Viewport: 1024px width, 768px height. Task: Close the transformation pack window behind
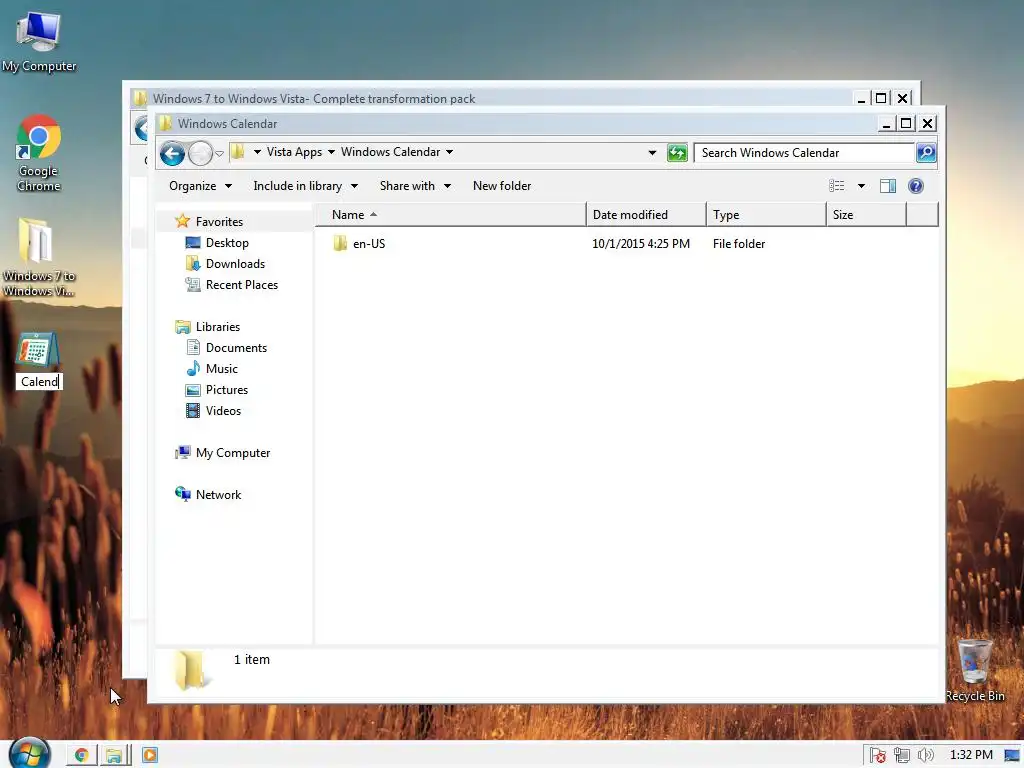click(903, 98)
